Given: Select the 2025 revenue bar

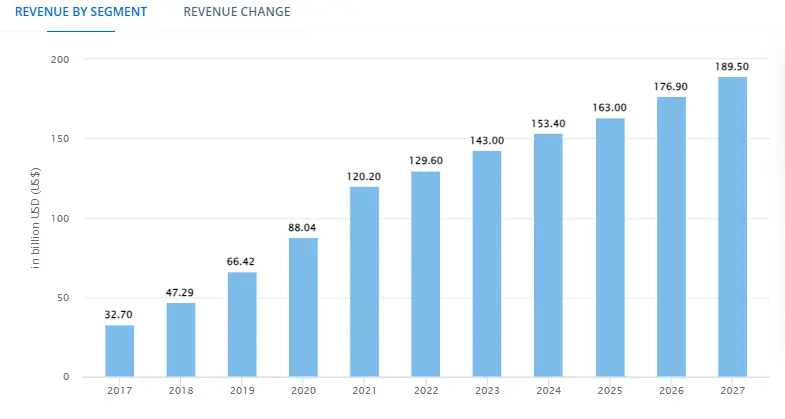Looking at the screenshot, I should point(610,247).
